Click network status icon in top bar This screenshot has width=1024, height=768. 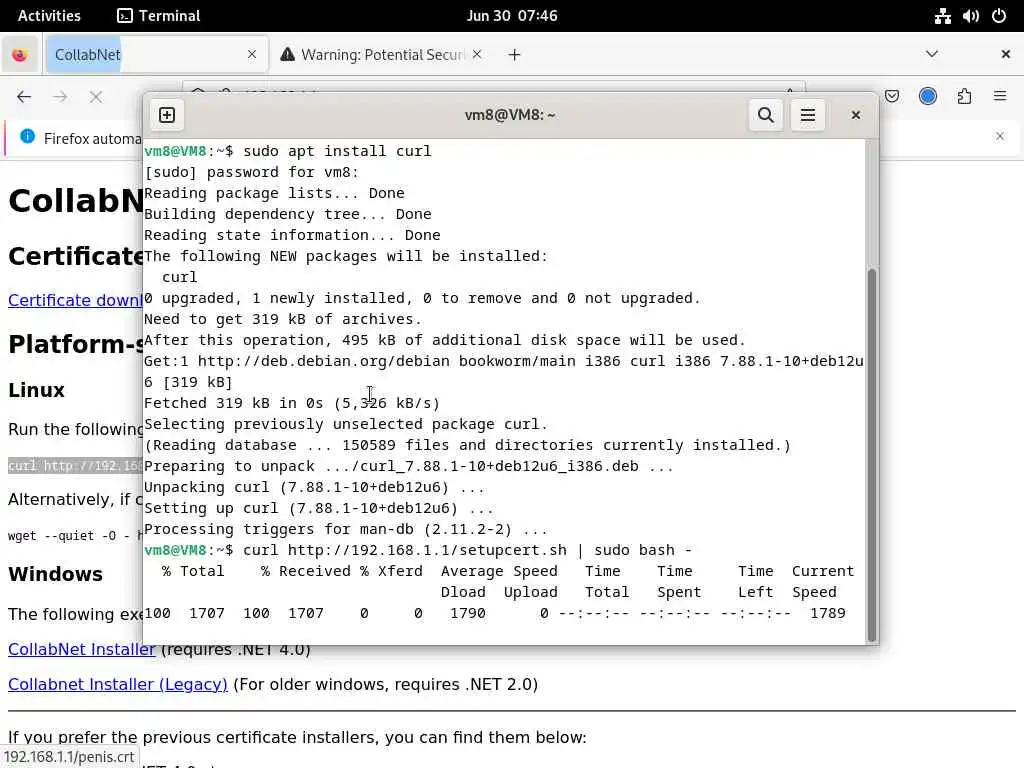942,16
